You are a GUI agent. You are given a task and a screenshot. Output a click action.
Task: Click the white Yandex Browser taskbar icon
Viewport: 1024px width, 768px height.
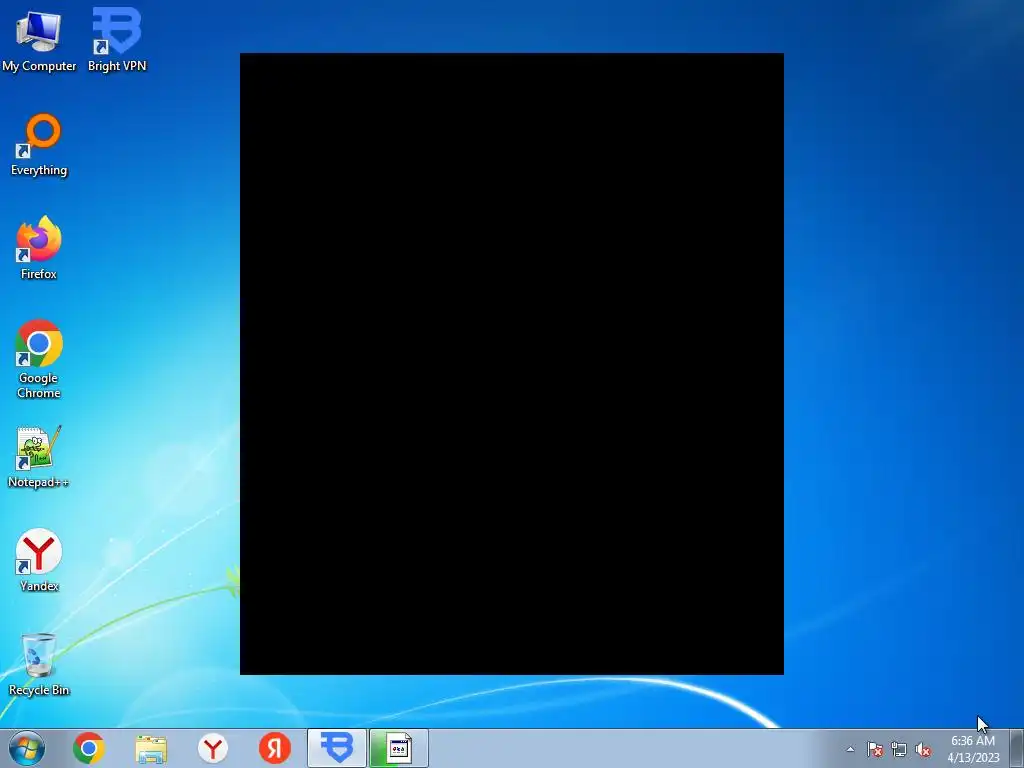click(x=213, y=748)
